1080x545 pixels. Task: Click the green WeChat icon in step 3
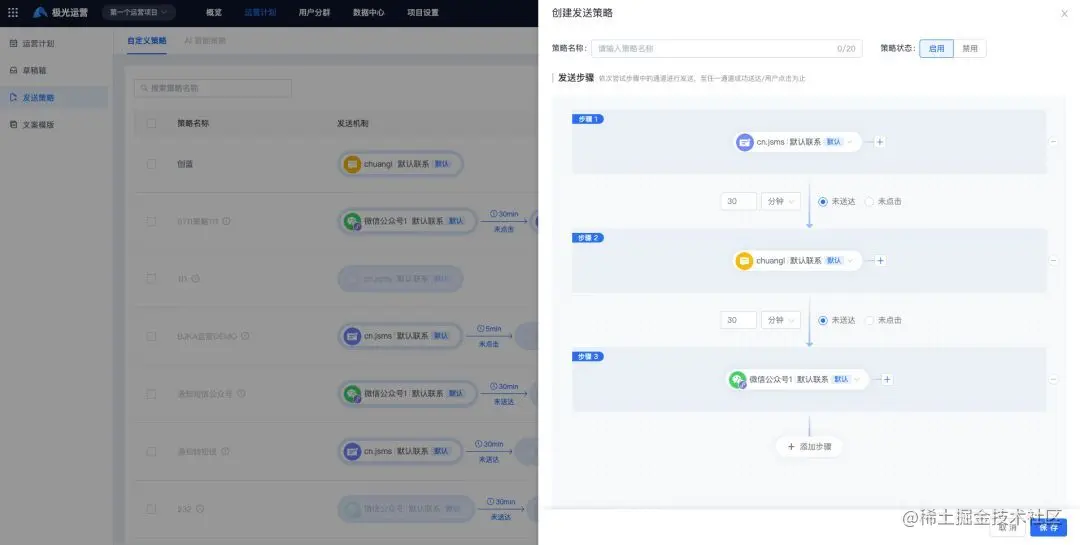(x=738, y=380)
